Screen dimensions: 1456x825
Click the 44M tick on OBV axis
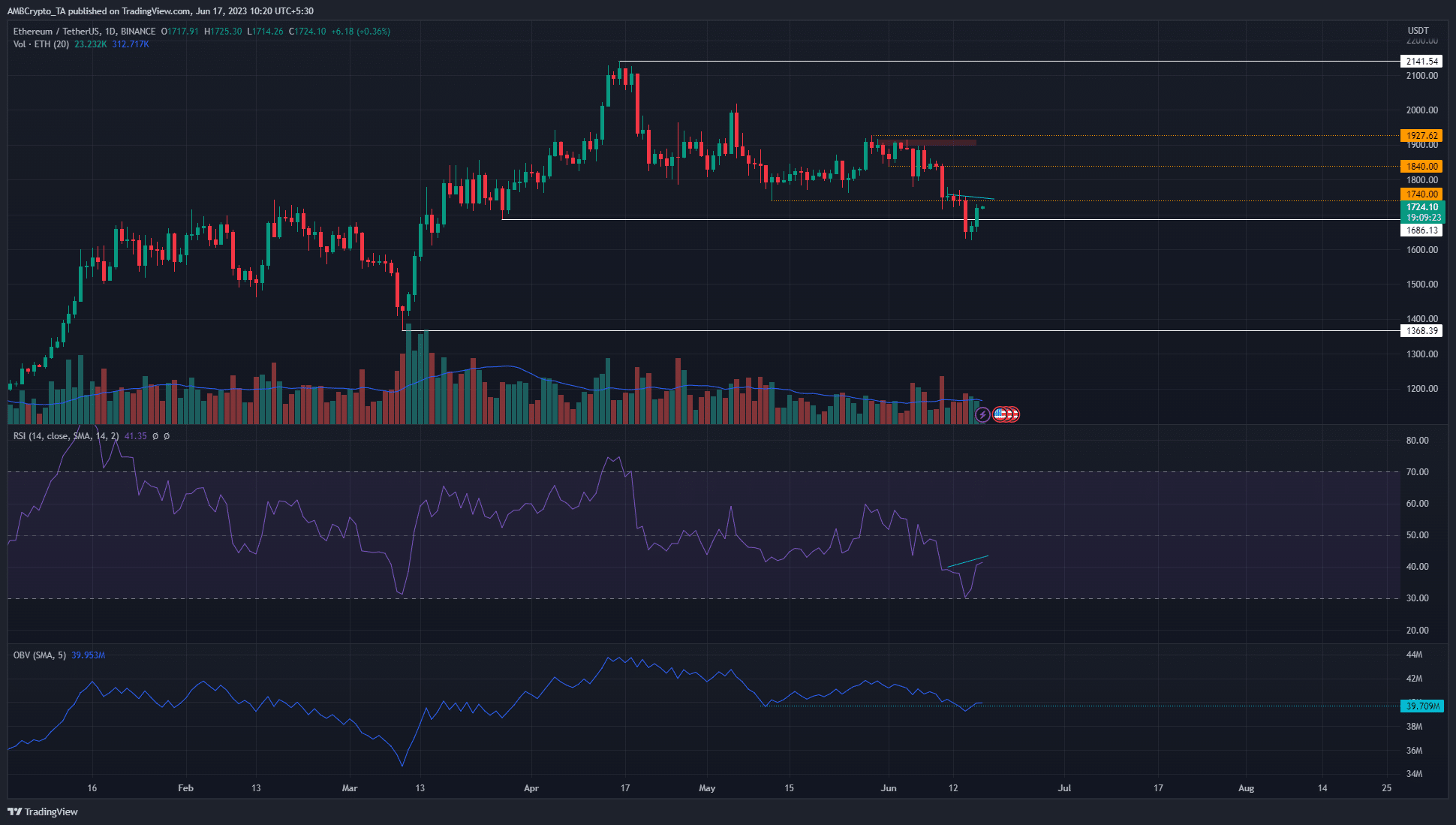pos(1414,655)
